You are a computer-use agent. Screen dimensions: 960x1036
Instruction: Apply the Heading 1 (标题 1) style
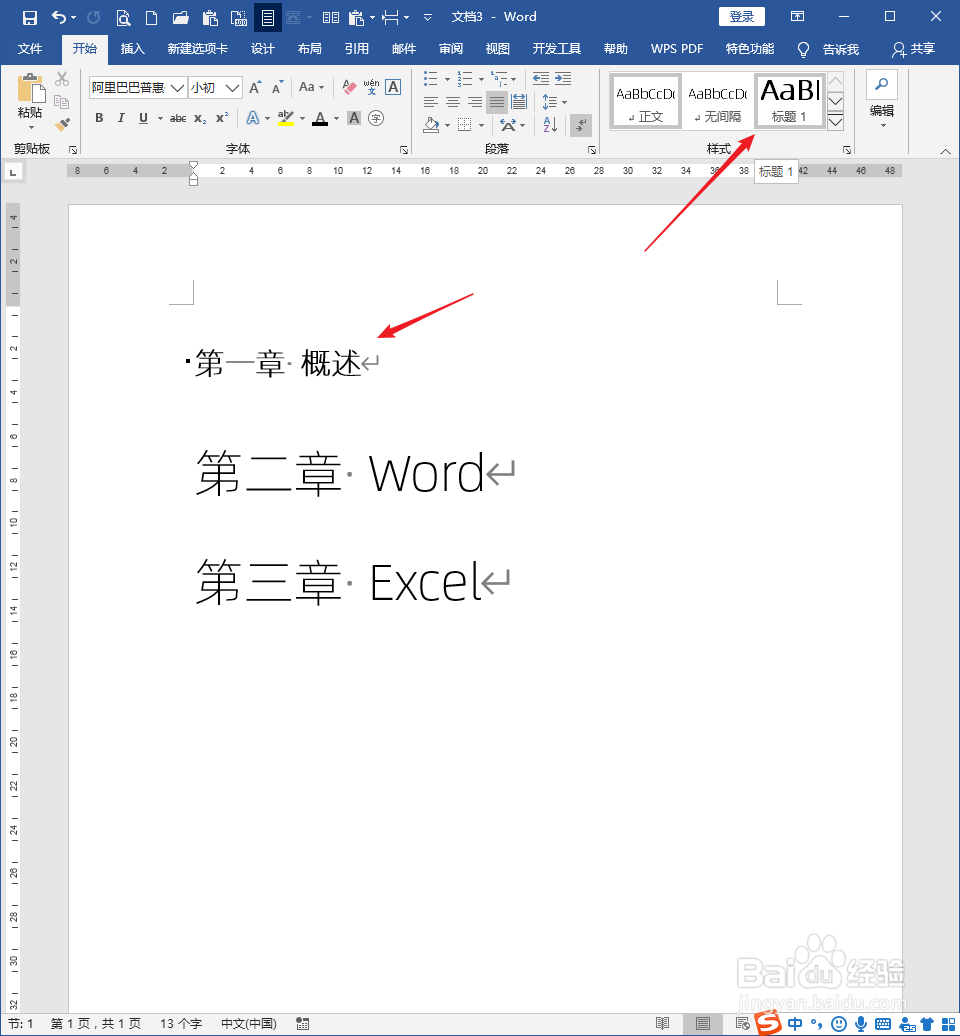(790, 100)
